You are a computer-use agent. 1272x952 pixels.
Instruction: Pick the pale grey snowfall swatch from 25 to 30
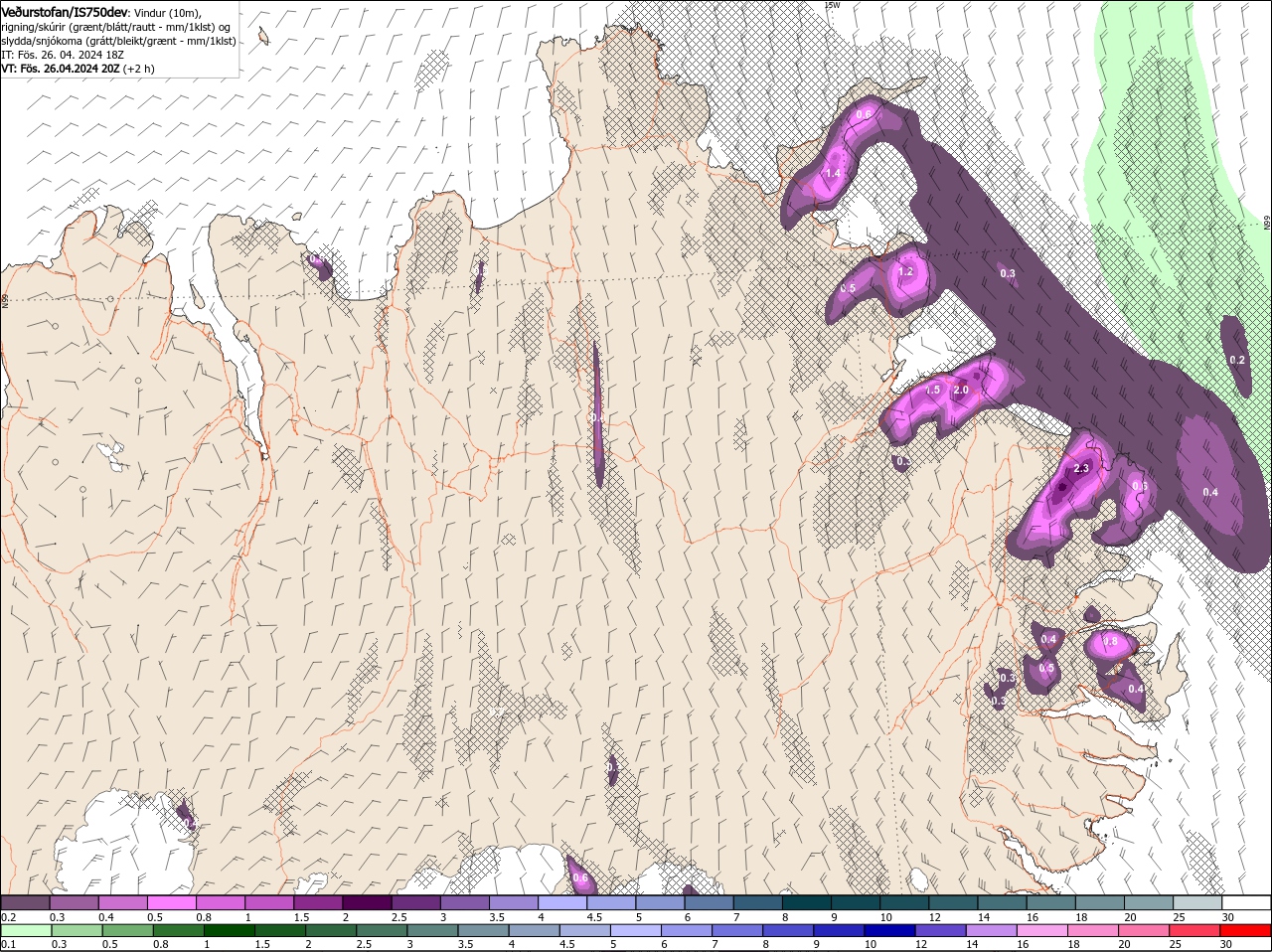tap(1197, 902)
